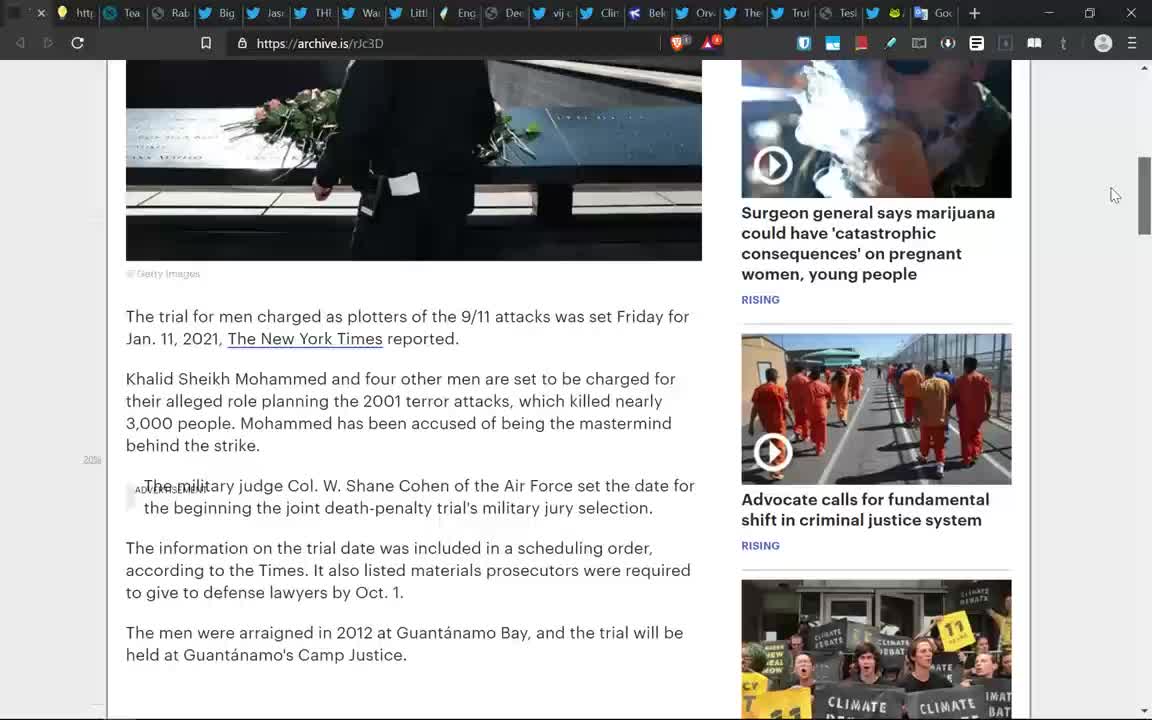
Task: Go back to the previous page
Action: point(21,43)
